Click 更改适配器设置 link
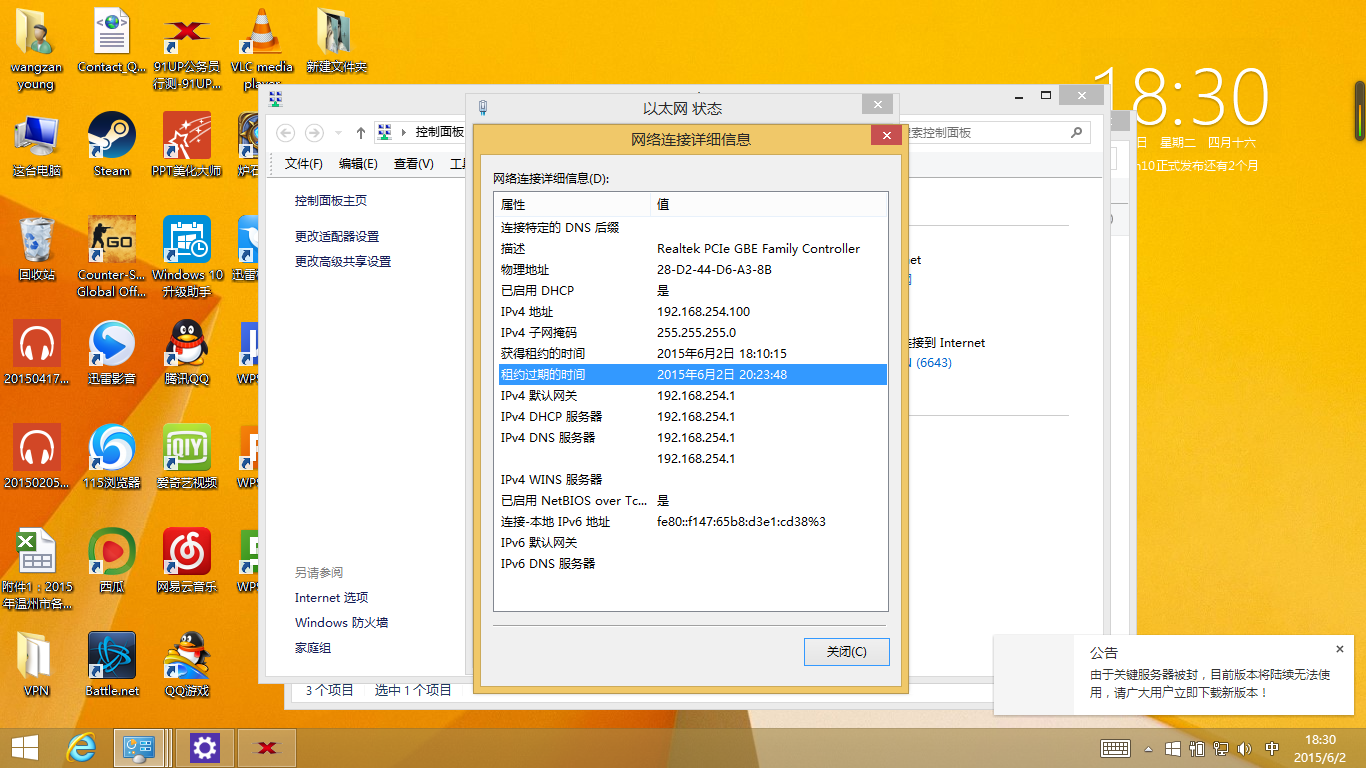This screenshot has width=1366, height=768. tap(337, 236)
